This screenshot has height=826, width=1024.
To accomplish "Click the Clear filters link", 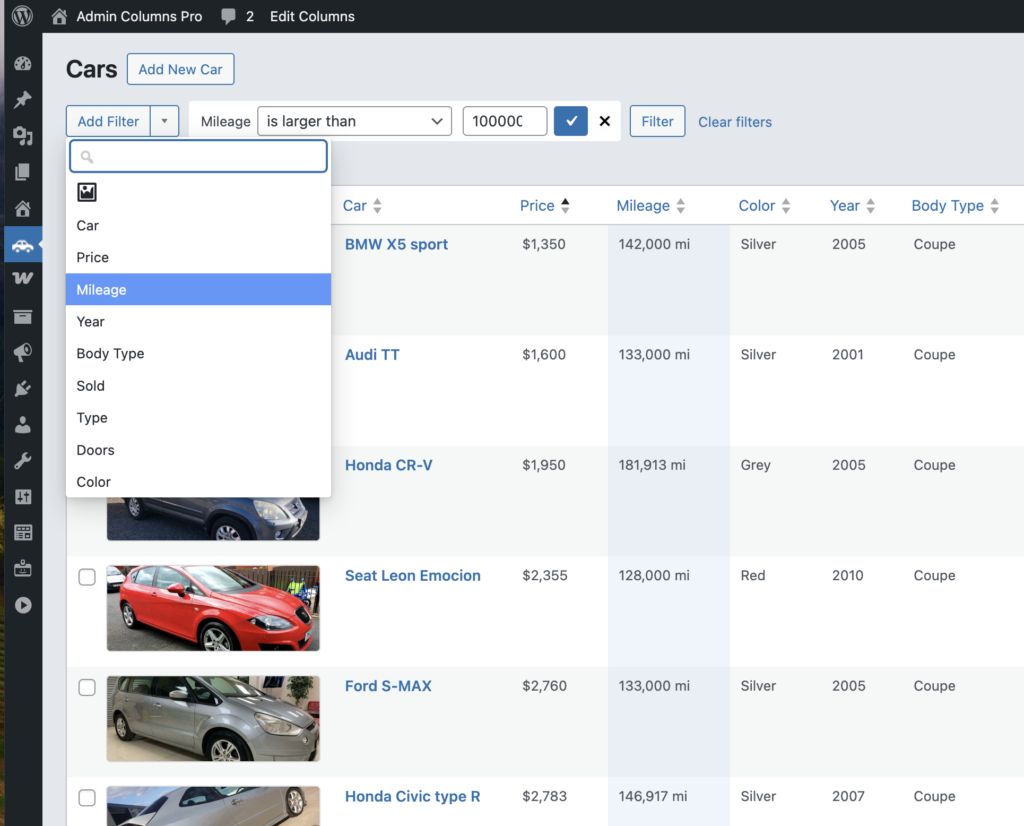I will pyautogui.click(x=735, y=122).
